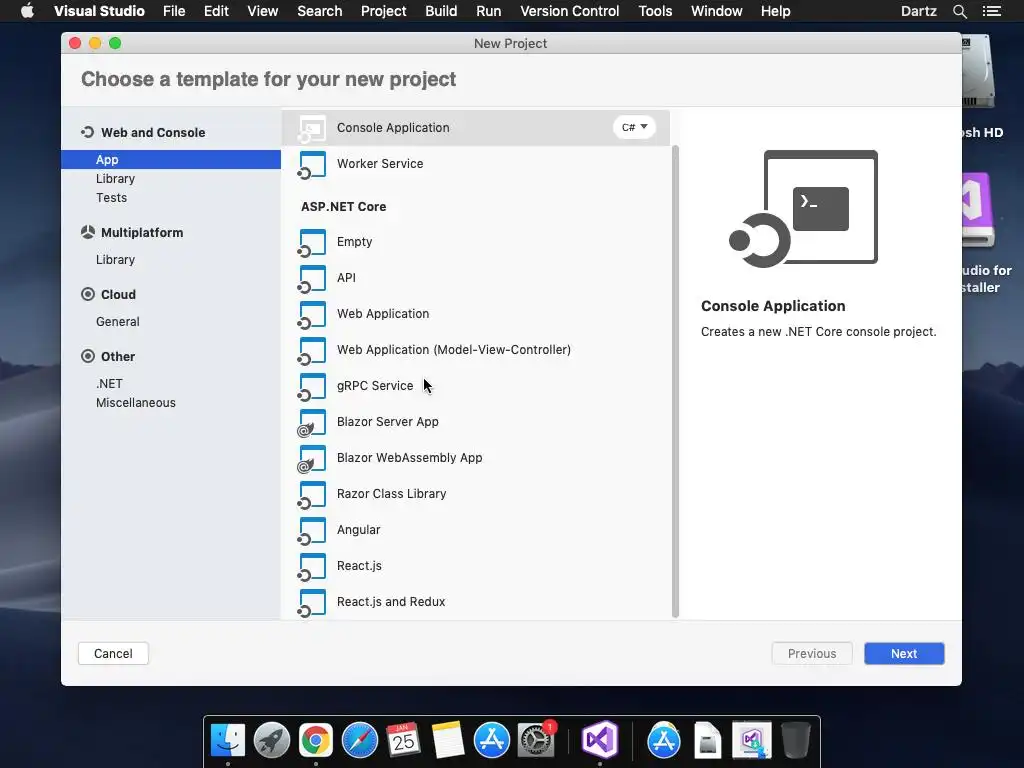
Task: Open the Tools menu
Action: pyautogui.click(x=655, y=11)
